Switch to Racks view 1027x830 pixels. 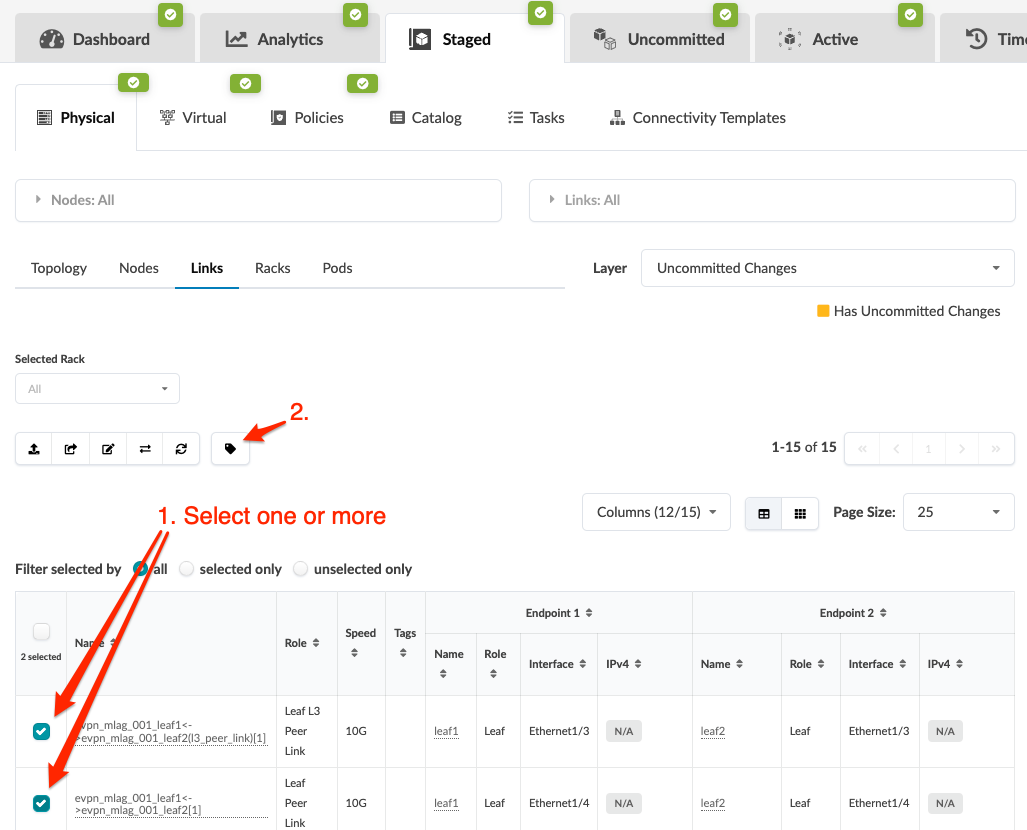pos(272,268)
